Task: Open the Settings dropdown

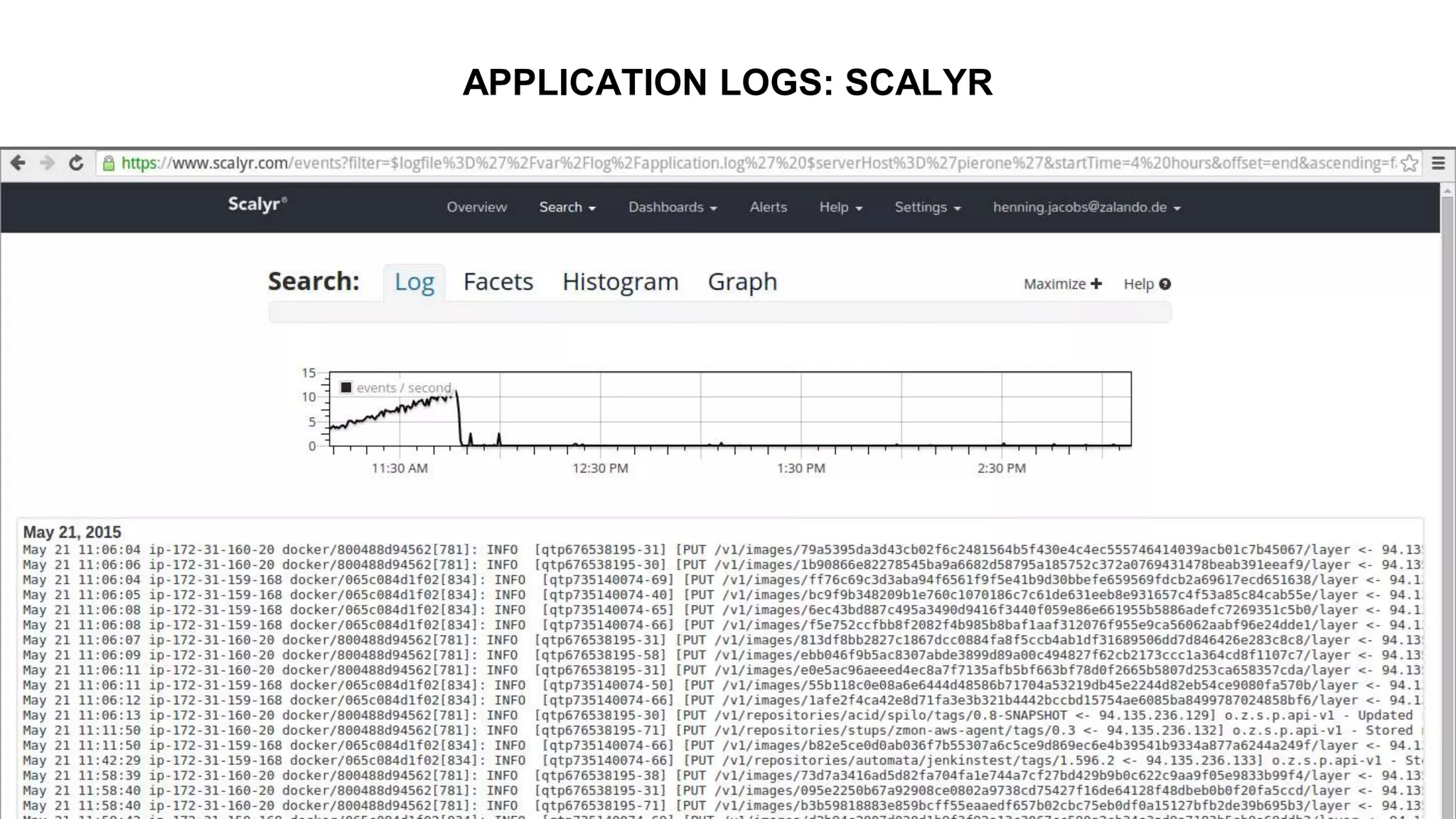Action: pos(927,207)
